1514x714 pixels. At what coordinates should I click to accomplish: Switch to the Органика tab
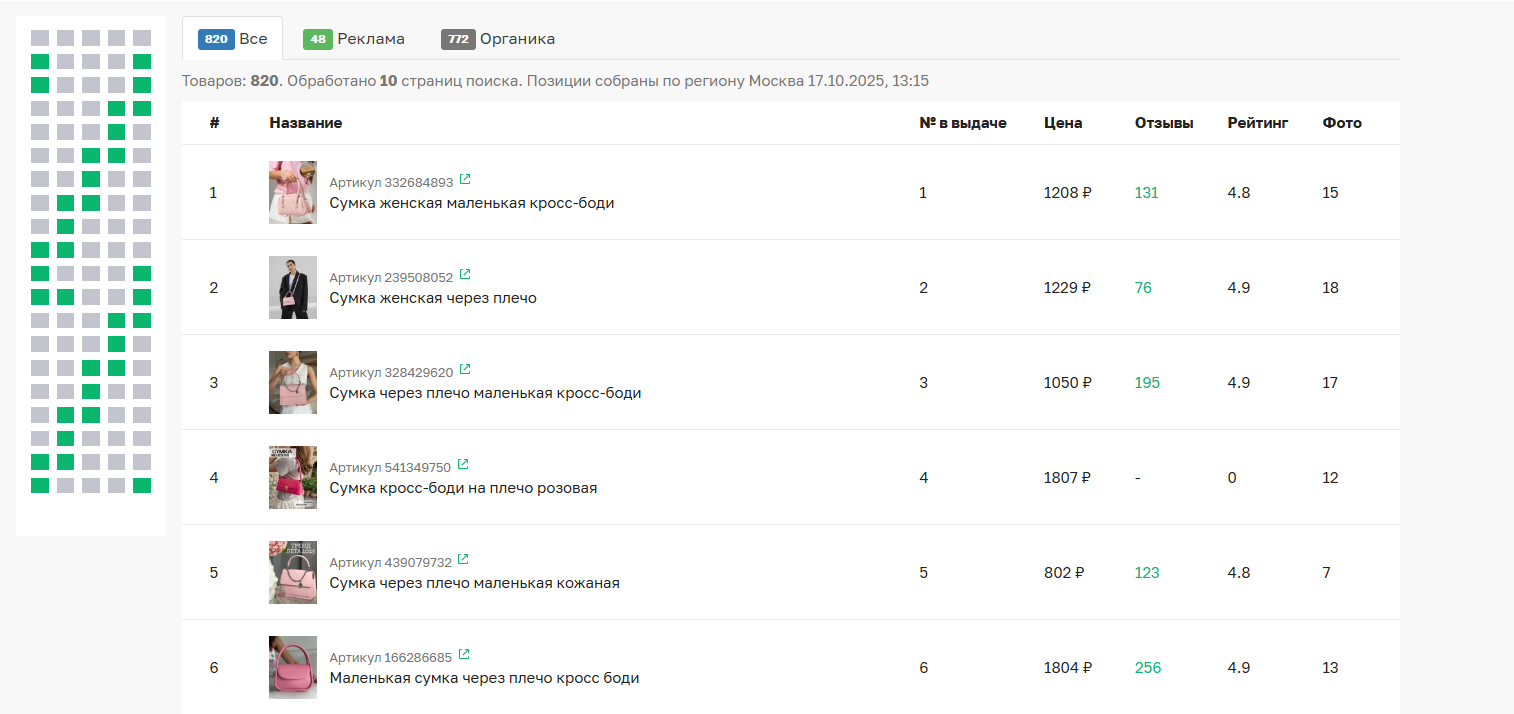click(498, 39)
